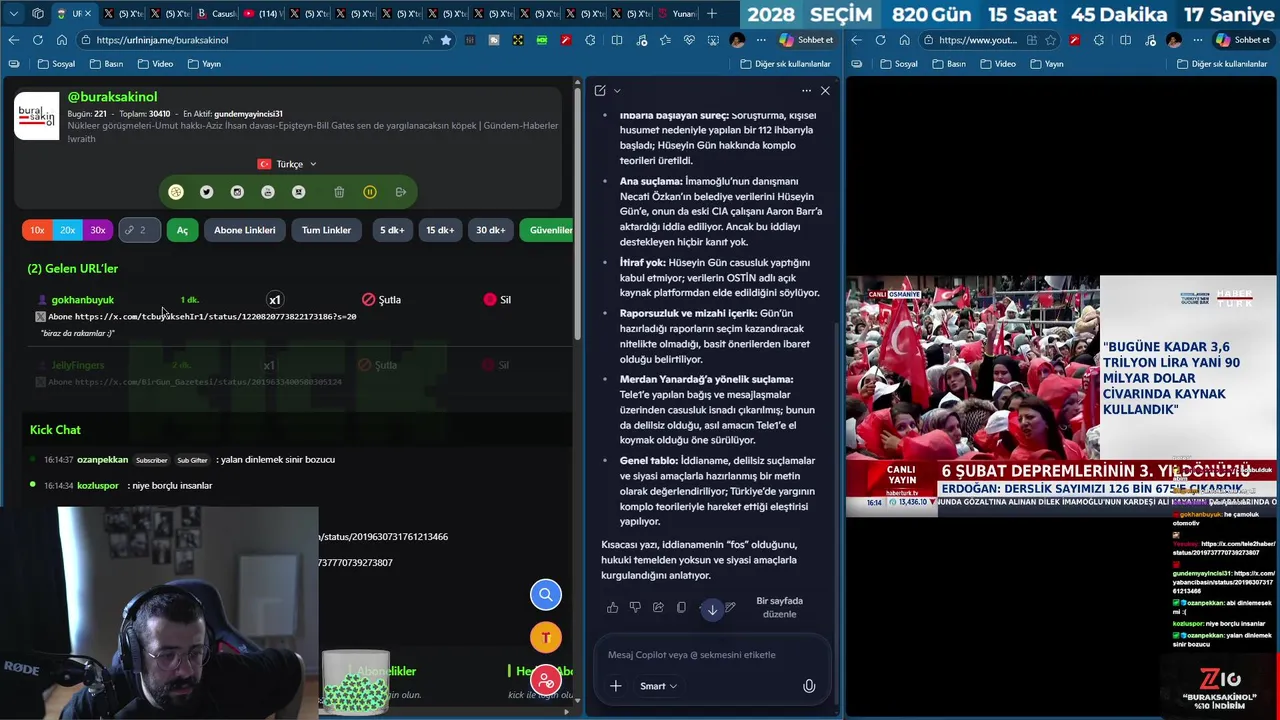1280x720 pixels.
Task: Open the Sosyal bookmarks folder in left browser
Action: point(56,64)
